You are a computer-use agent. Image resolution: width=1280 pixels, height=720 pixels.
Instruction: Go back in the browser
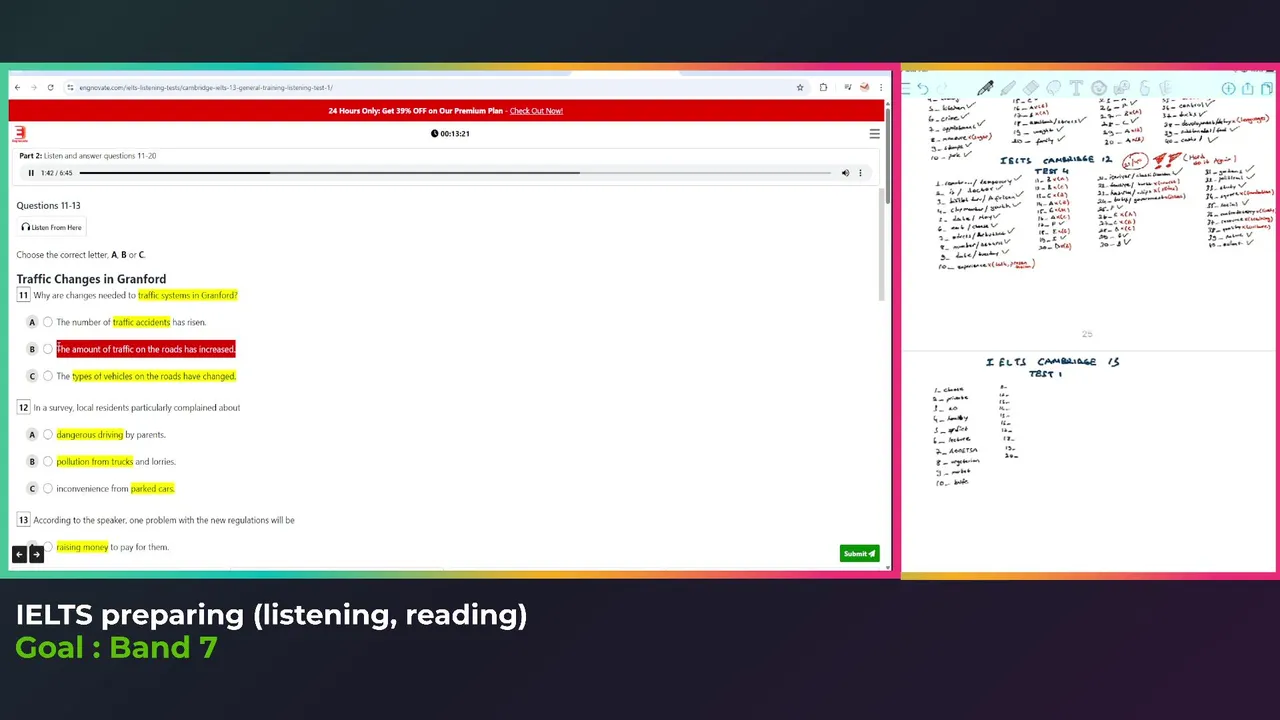(x=17, y=88)
